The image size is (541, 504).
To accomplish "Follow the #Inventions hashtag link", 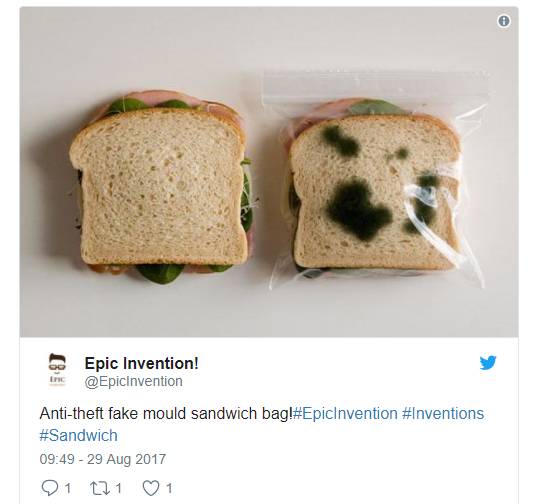I will pos(443,413).
